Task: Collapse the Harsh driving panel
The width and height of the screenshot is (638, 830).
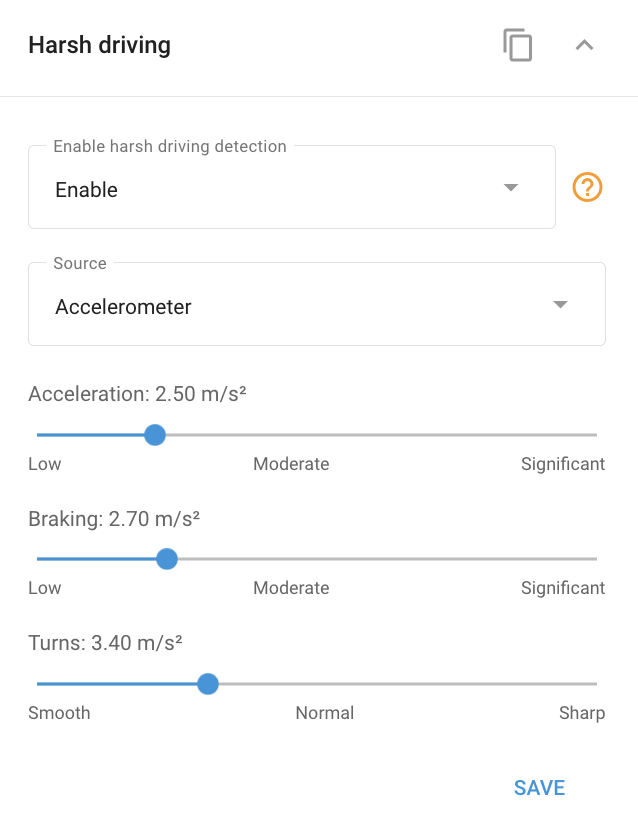Action: click(584, 45)
